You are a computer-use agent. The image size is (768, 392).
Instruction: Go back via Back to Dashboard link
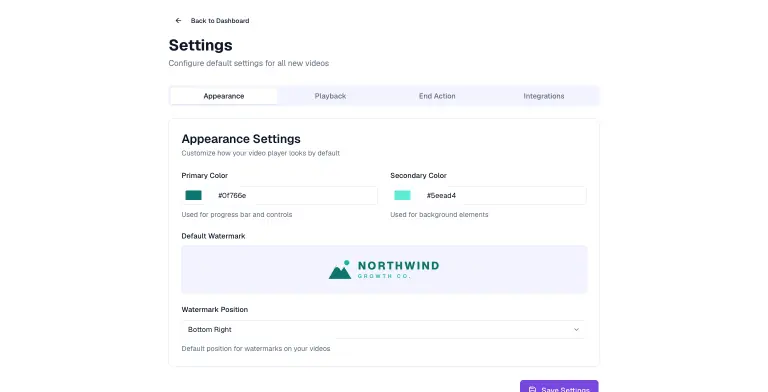coord(212,21)
